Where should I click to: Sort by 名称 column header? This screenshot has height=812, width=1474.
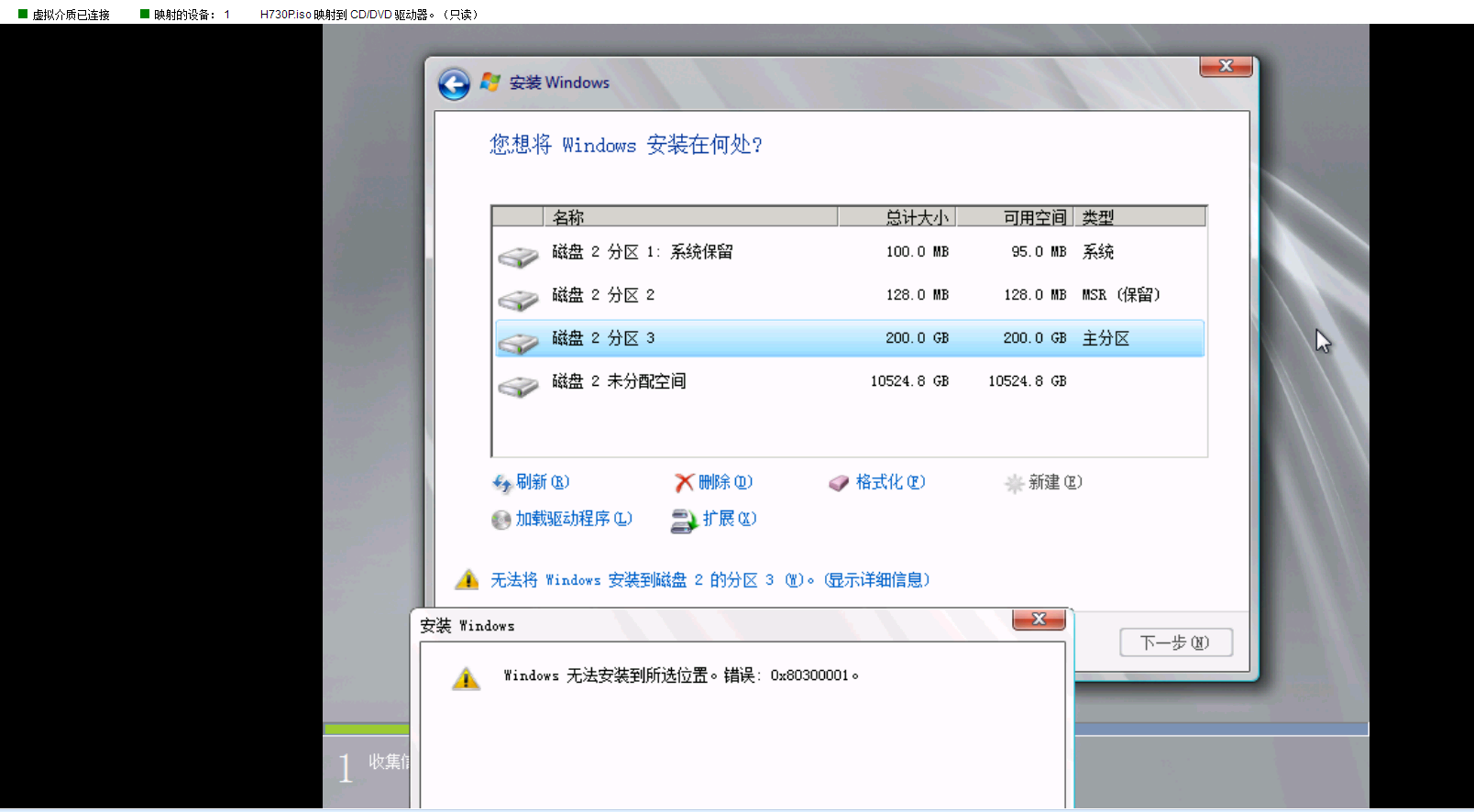pos(691,217)
